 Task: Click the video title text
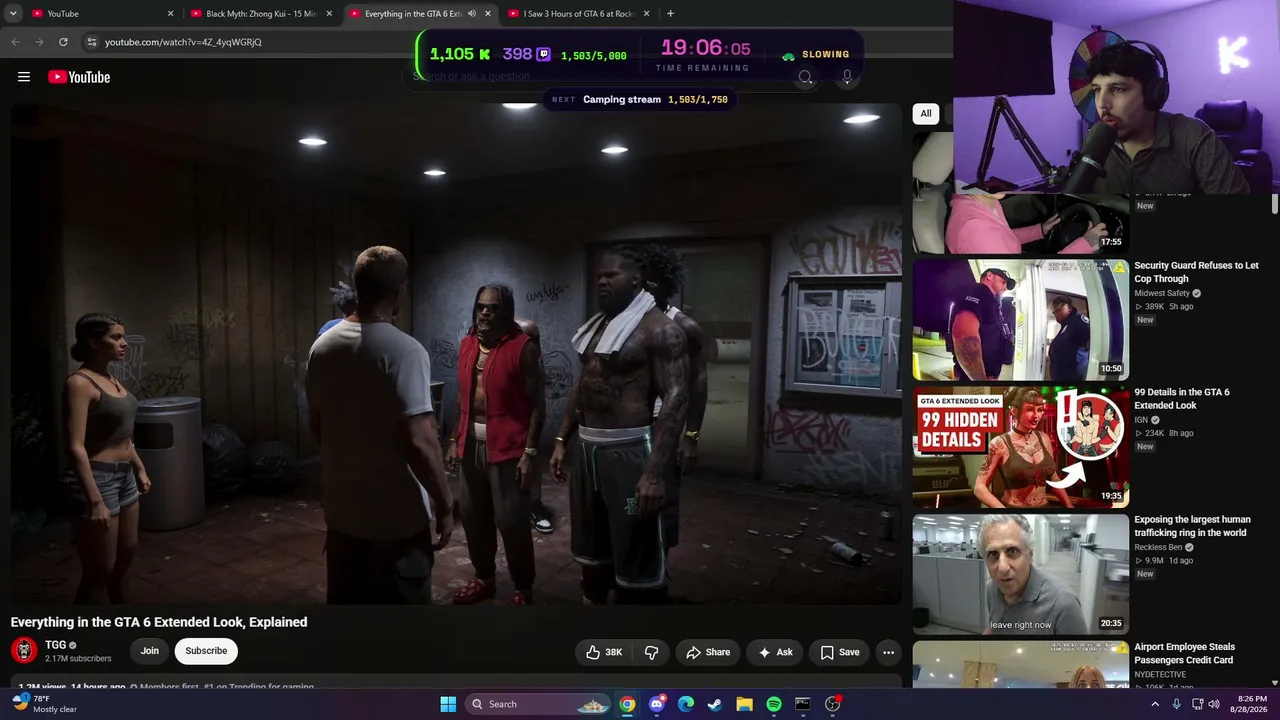pos(159,622)
